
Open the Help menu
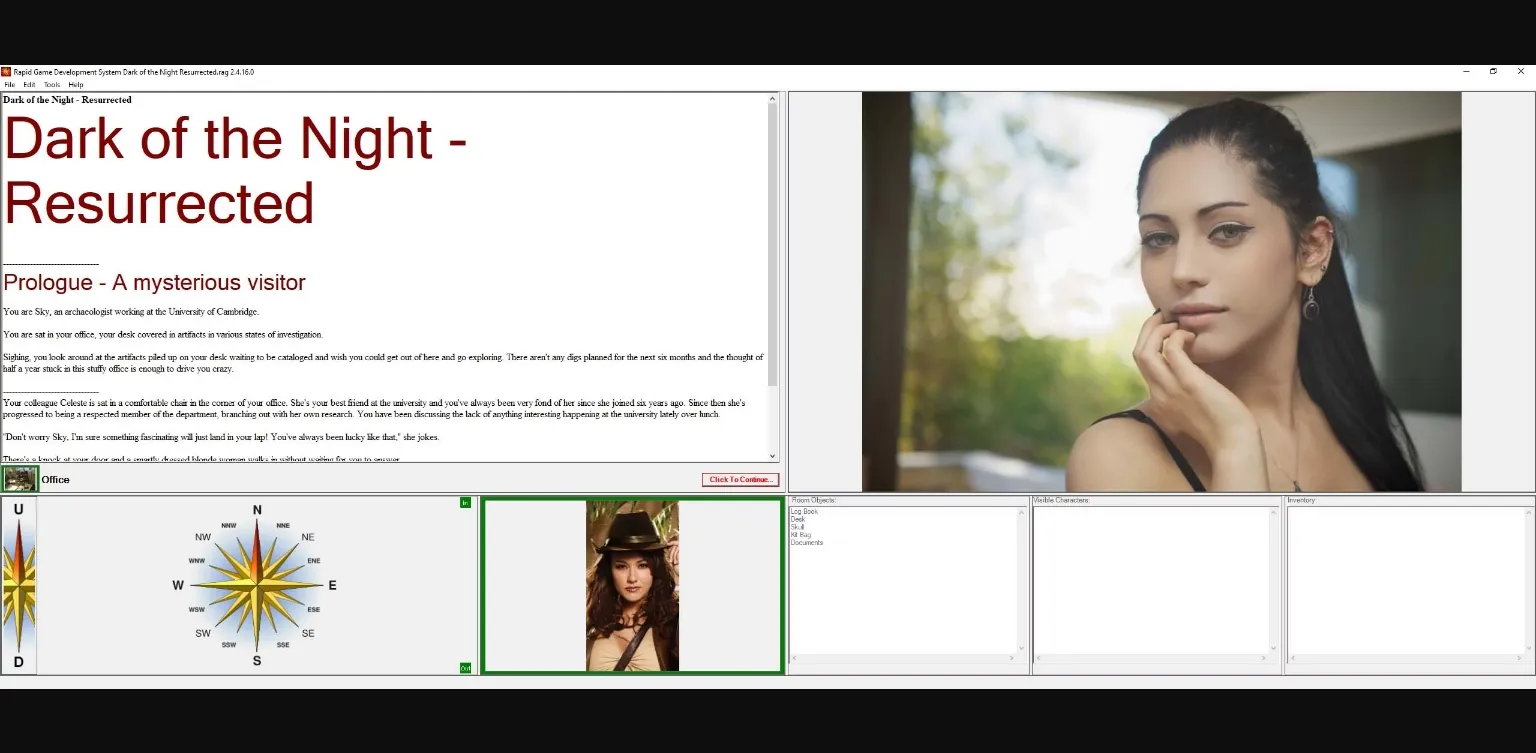tap(76, 85)
